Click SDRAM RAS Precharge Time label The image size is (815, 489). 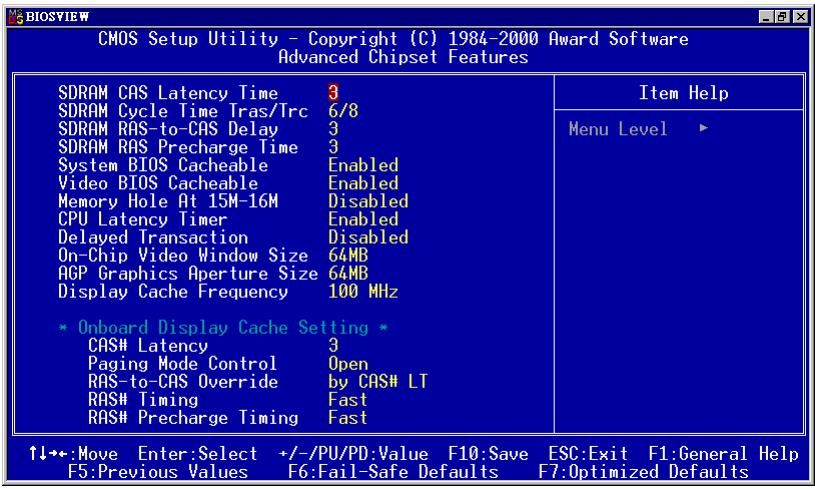178,147
